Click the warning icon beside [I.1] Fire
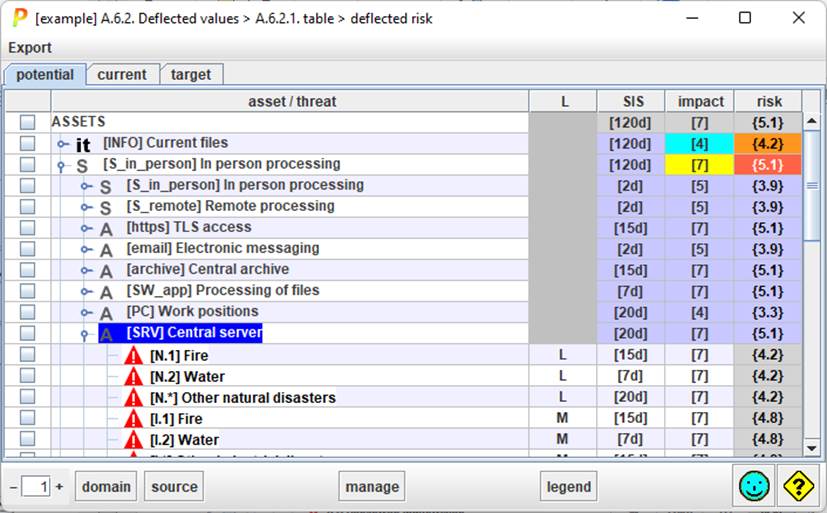Screen dimensions: 827x513 coord(133,419)
